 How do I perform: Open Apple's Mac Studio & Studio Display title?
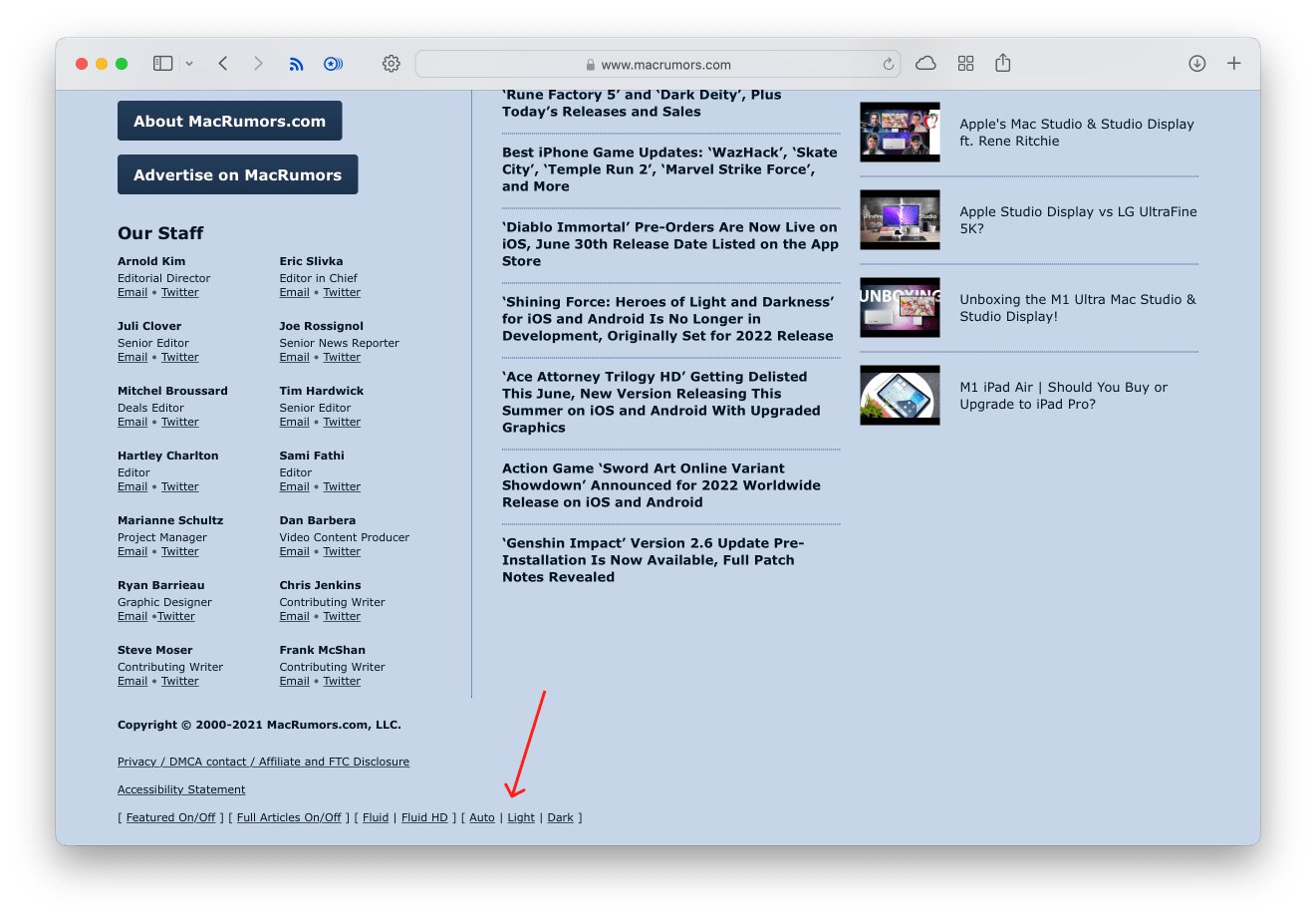[x=1077, y=133]
